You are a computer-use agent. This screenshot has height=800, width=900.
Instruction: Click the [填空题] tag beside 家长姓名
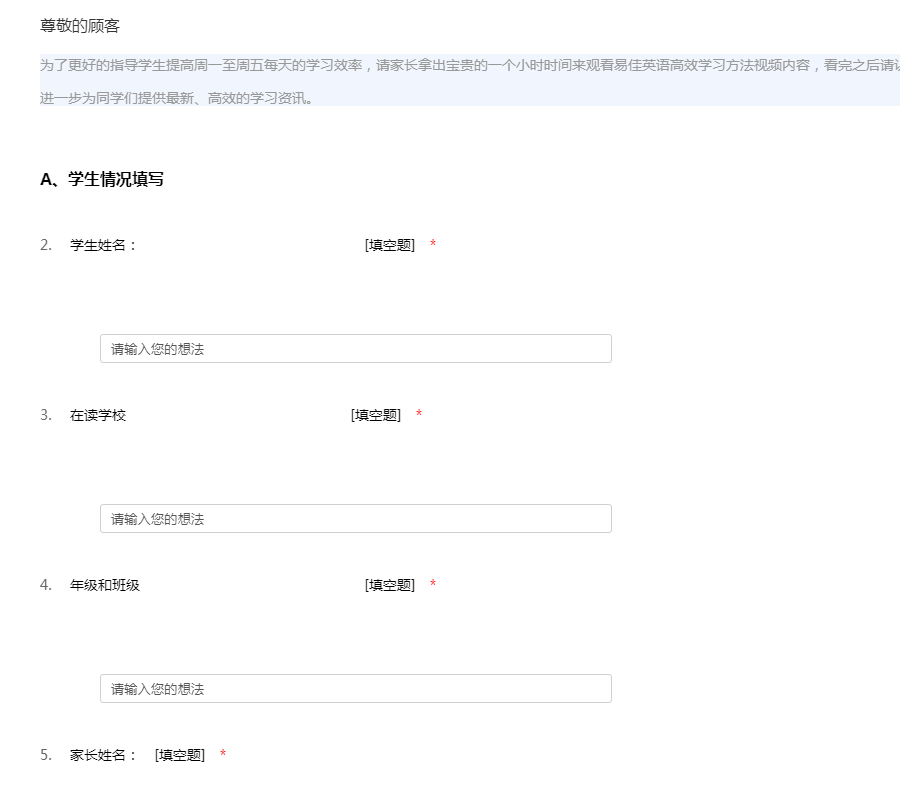180,755
